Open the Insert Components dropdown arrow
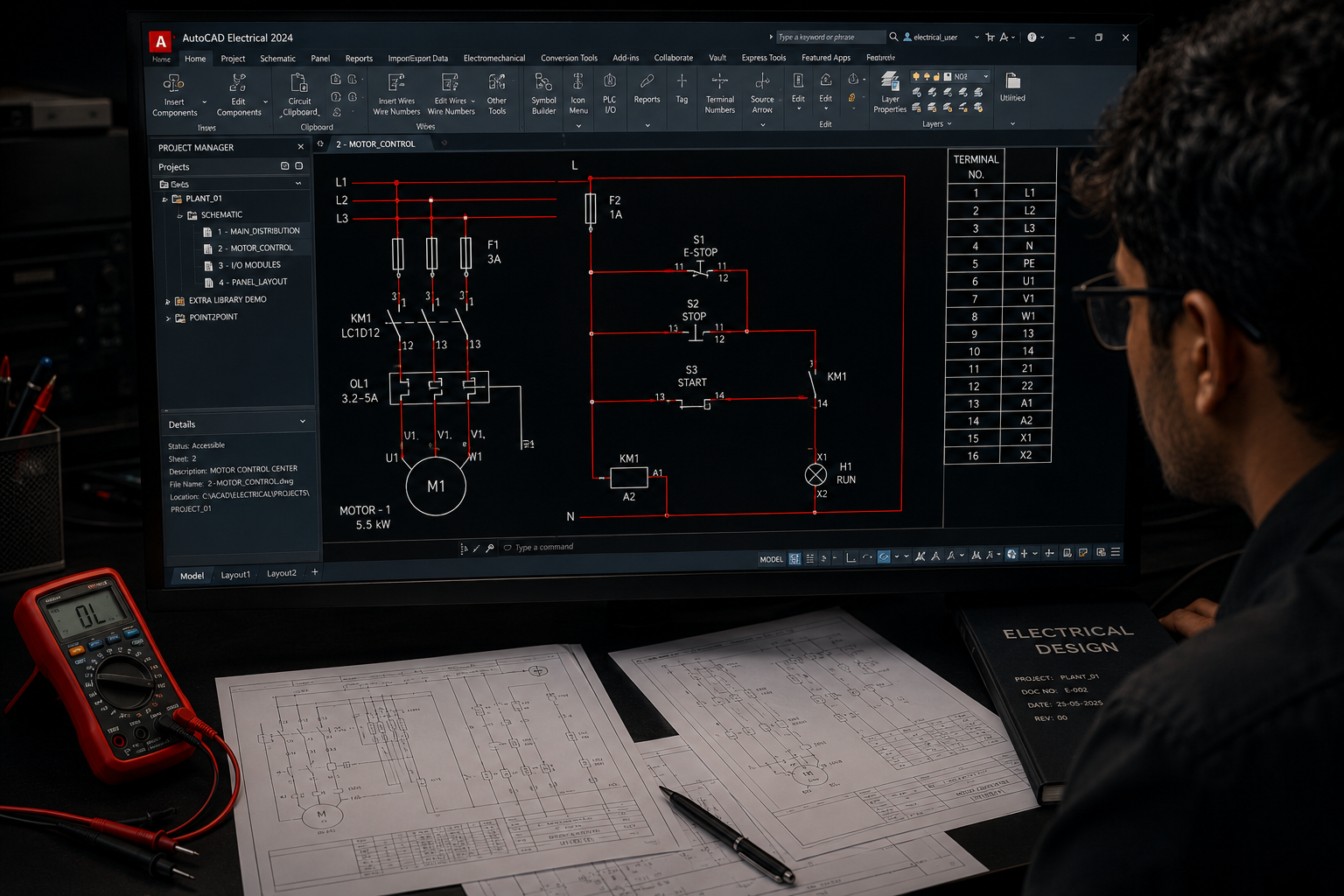Viewport: 1344px width, 896px height. 205,102
